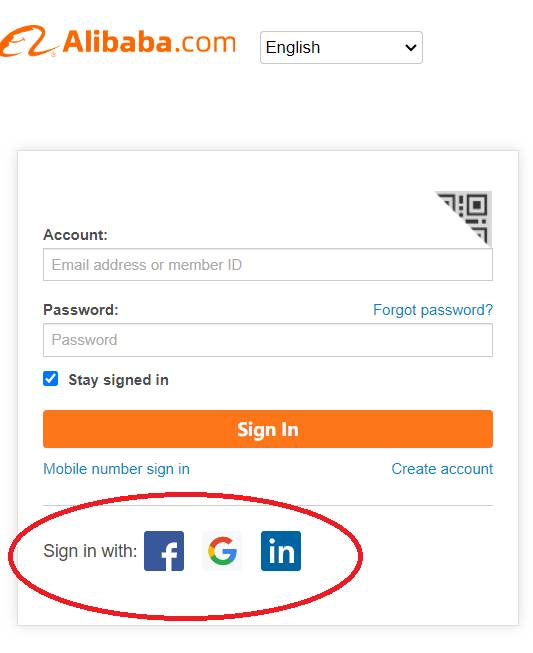This screenshot has width=533, height=653.
Task: Click the 'Password:' field label
Action: pos(81,310)
